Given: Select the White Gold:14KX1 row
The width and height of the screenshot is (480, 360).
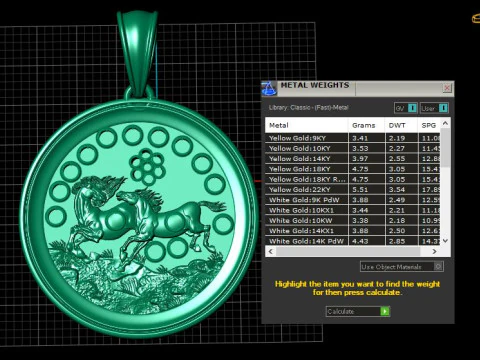Looking at the screenshot, I should pos(353,231).
